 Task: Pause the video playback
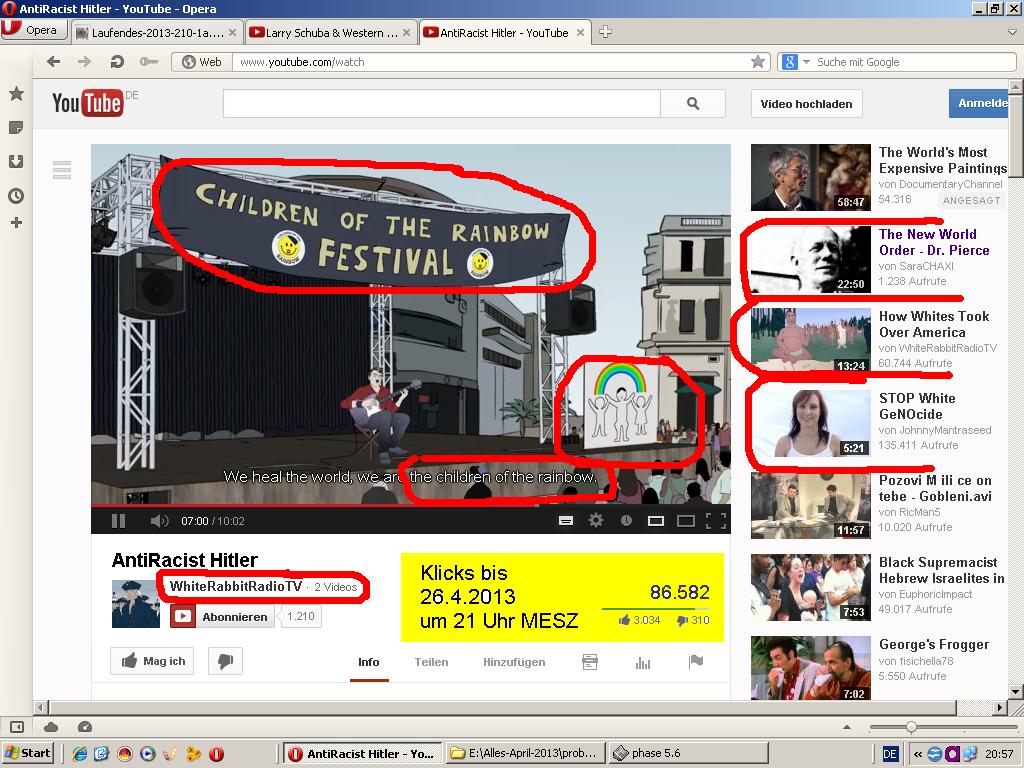point(118,520)
